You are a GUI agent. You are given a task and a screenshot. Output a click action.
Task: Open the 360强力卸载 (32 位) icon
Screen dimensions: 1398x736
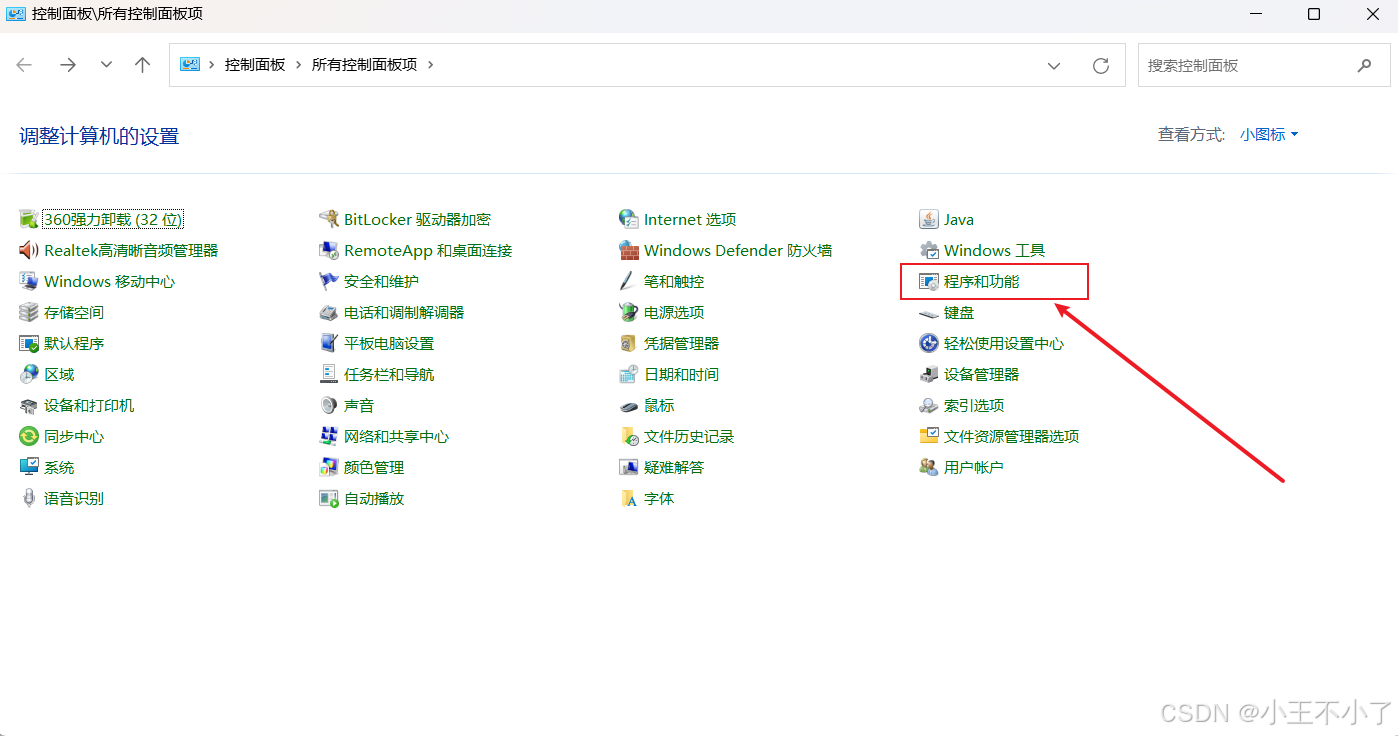coord(29,219)
